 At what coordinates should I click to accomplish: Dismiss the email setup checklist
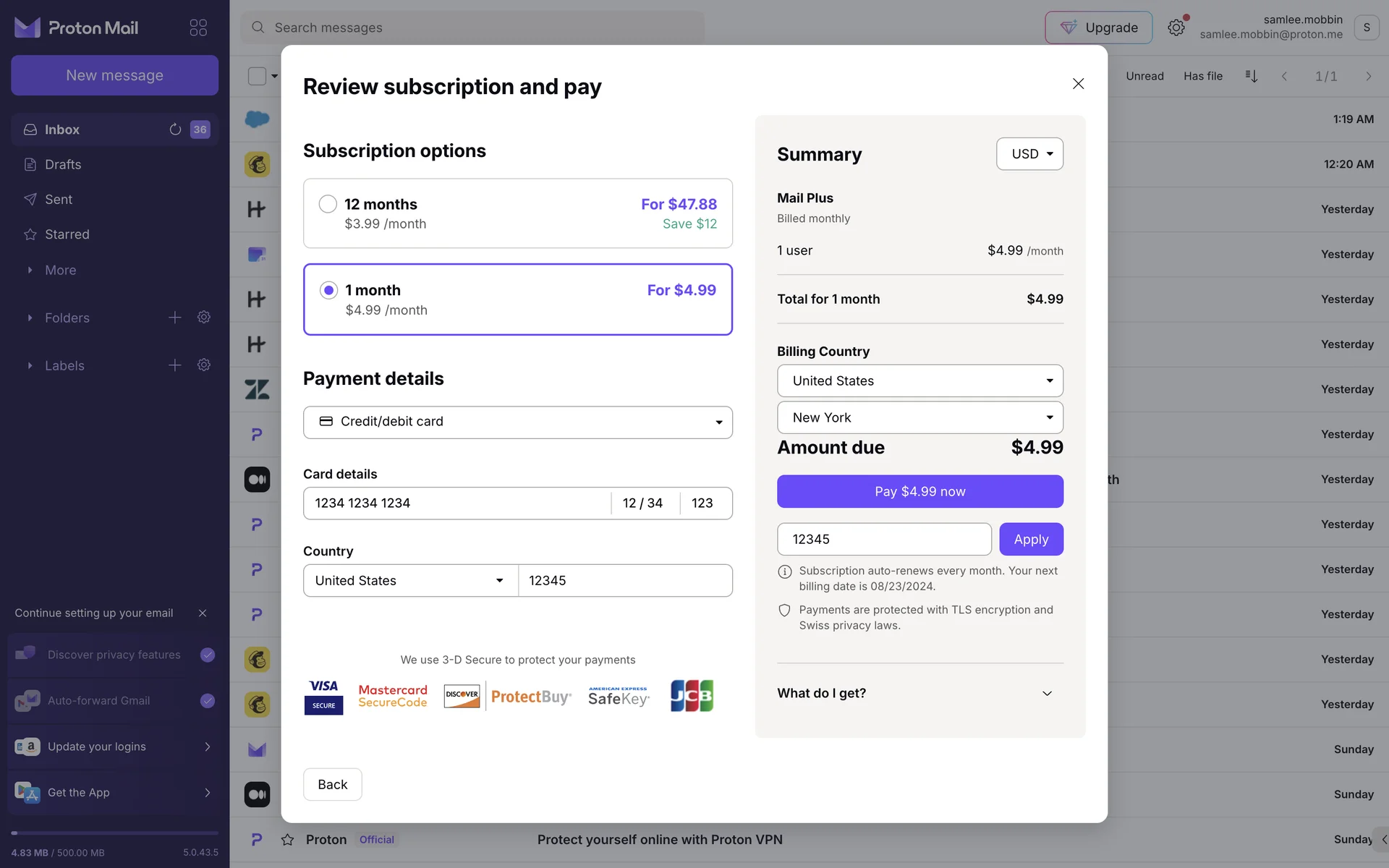(x=203, y=613)
